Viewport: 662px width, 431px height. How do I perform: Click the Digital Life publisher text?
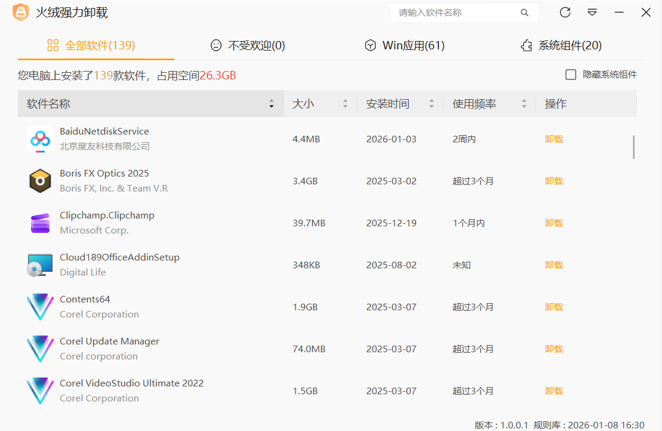point(83,272)
